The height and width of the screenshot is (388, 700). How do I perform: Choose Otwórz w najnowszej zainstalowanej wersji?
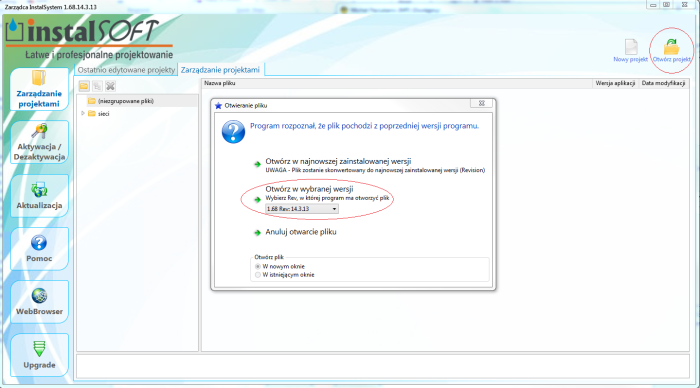point(338,162)
